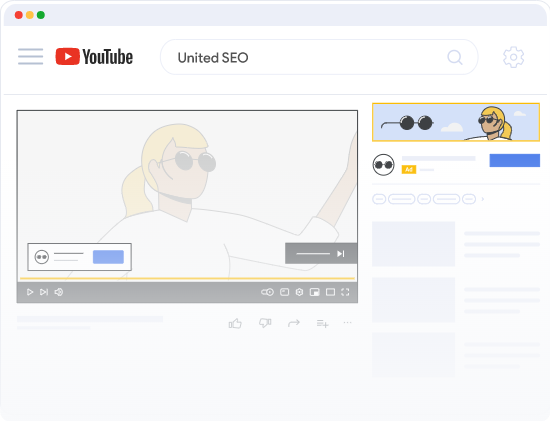Click the search magnifier icon
The image size is (550, 421).
click(x=455, y=57)
